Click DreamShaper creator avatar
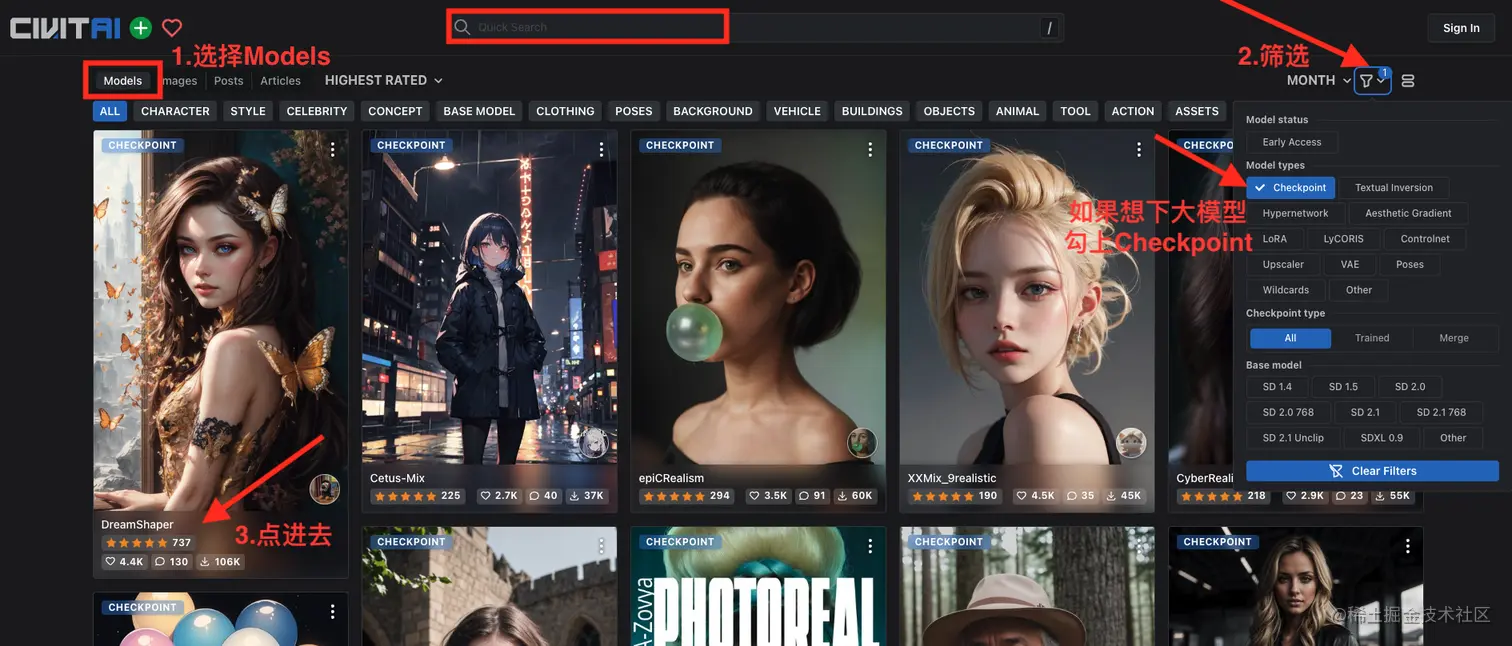1512x646 pixels. pos(324,489)
